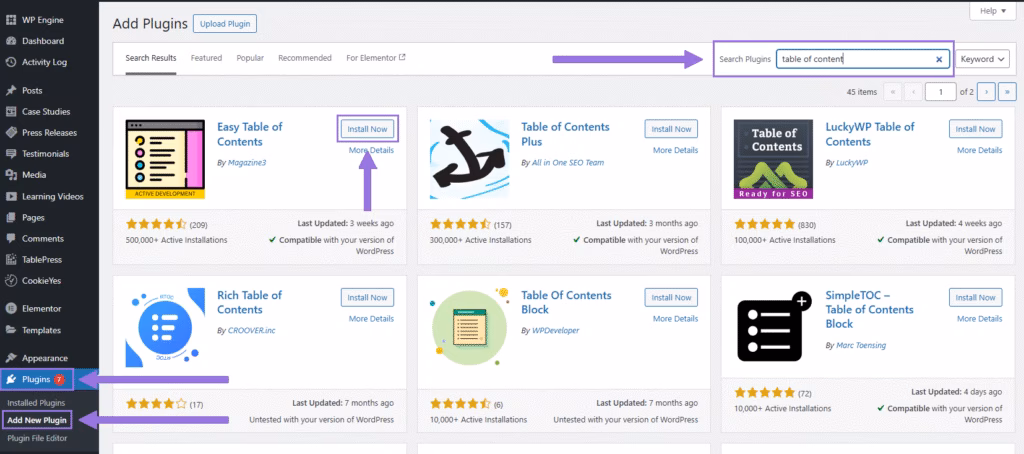The width and height of the screenshot is (1024, 454).
Task: Open Media library icon in sidebar
Action: [11, 175]
